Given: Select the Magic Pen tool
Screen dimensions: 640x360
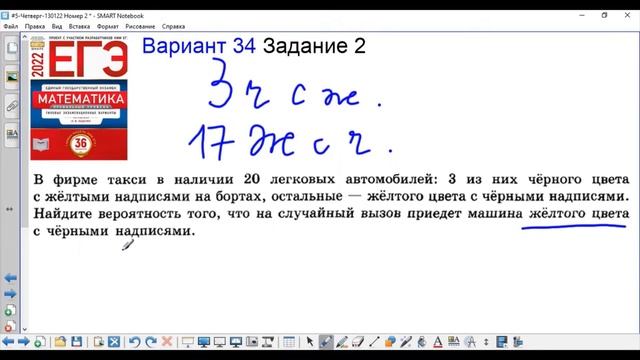Looking at the screenshot, I should click(406, 342).
